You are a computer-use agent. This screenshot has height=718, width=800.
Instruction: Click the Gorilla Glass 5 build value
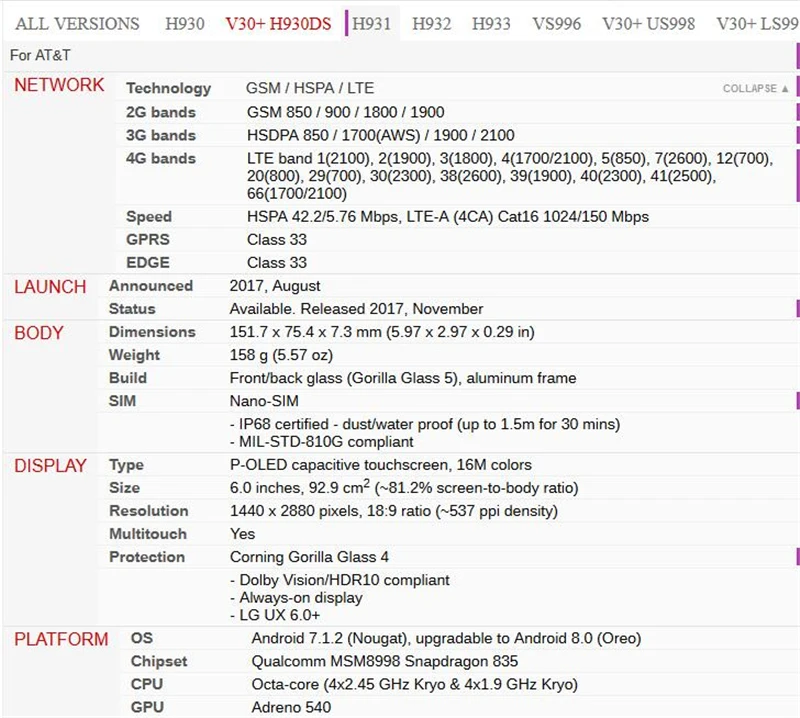[403, 378]
